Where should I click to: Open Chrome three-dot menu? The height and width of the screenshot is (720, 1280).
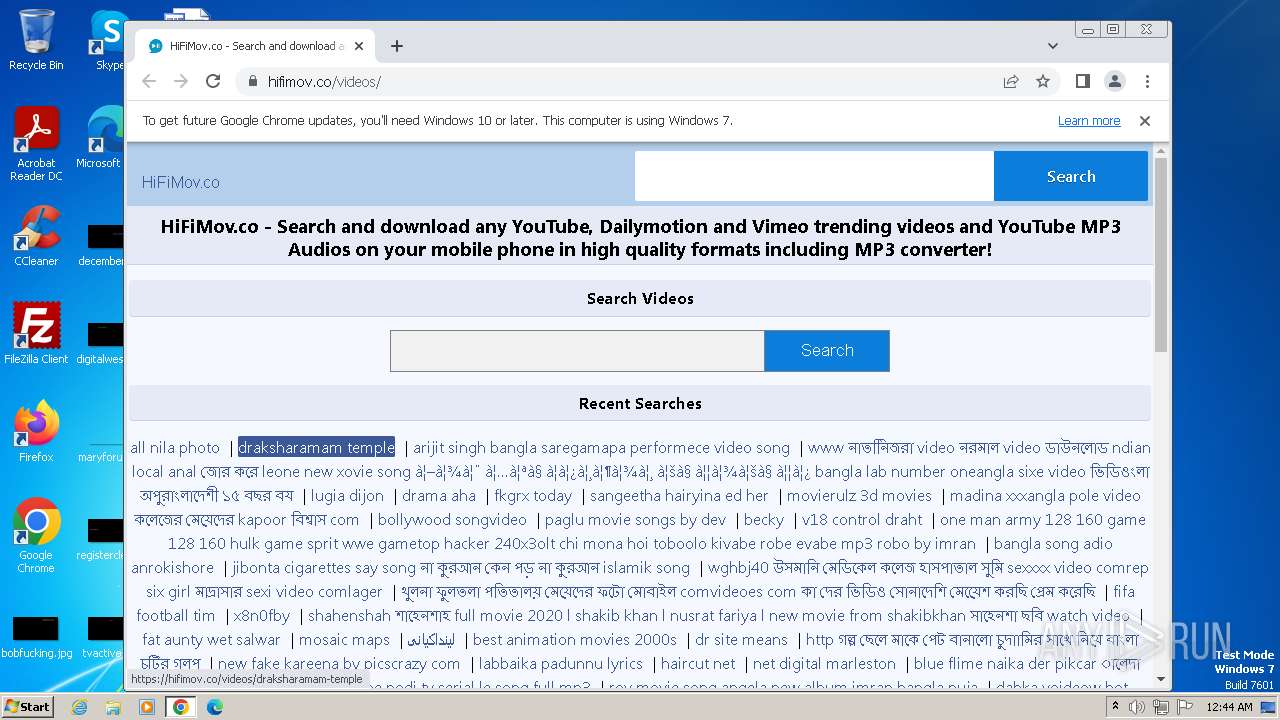pyautogui.click(x=1147, y=81)
